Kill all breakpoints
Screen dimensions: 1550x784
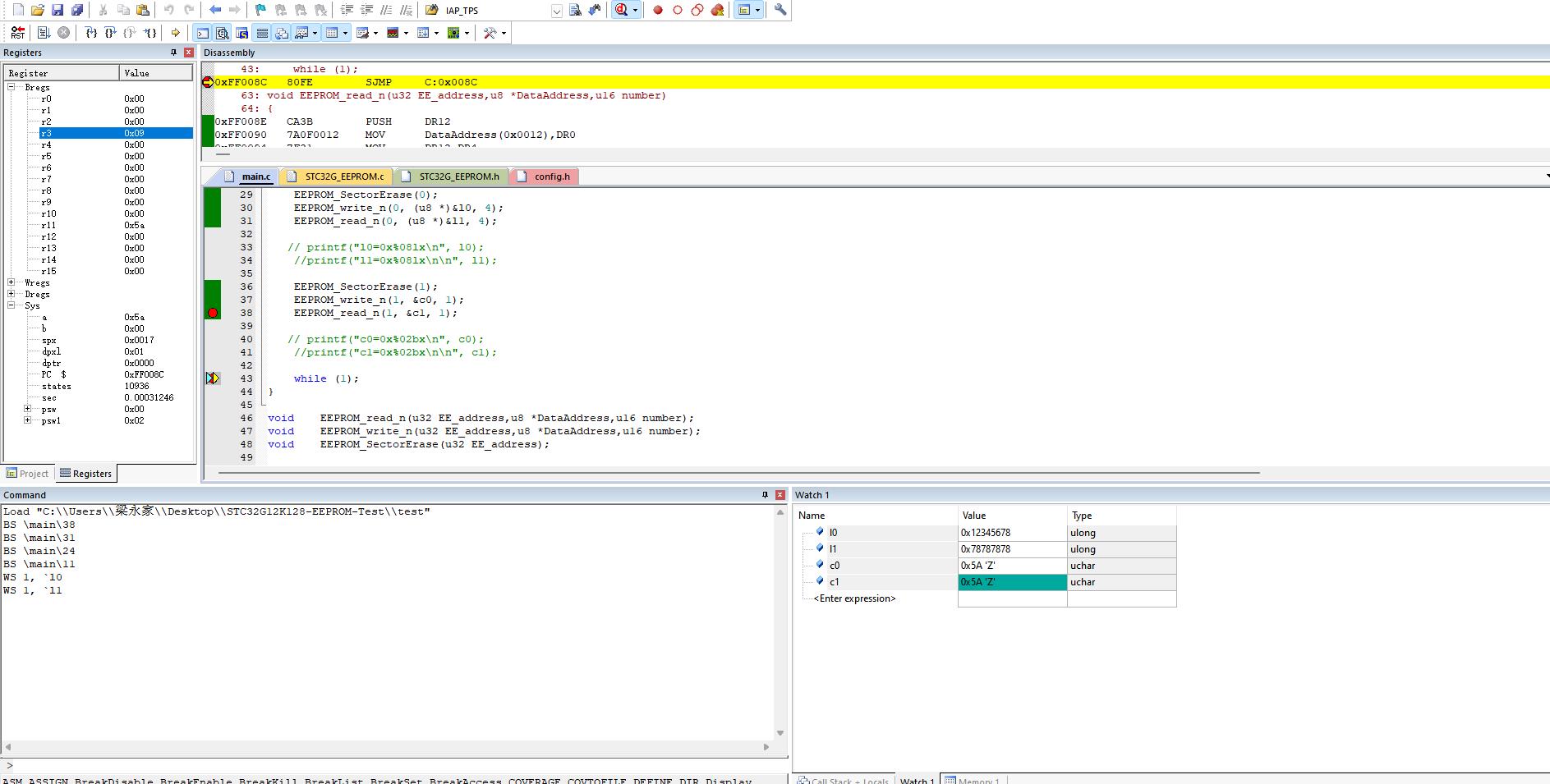point(717,10)
